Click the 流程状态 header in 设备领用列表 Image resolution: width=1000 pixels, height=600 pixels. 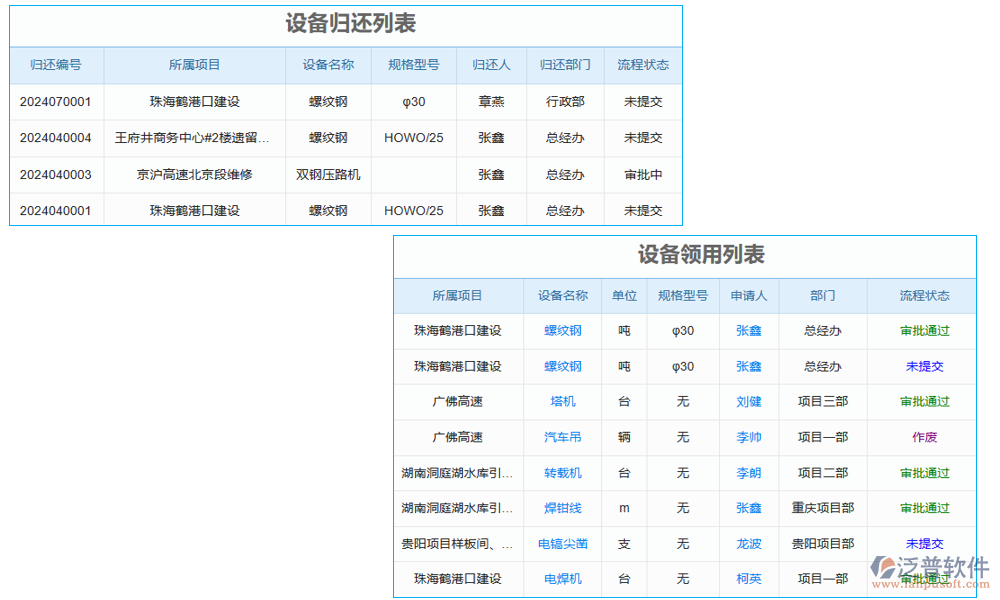921,296
